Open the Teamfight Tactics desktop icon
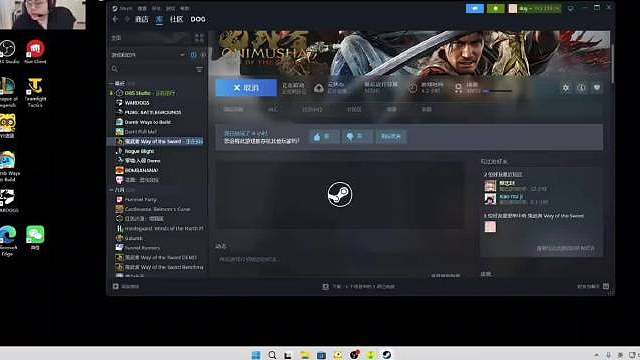 point(35,93)
